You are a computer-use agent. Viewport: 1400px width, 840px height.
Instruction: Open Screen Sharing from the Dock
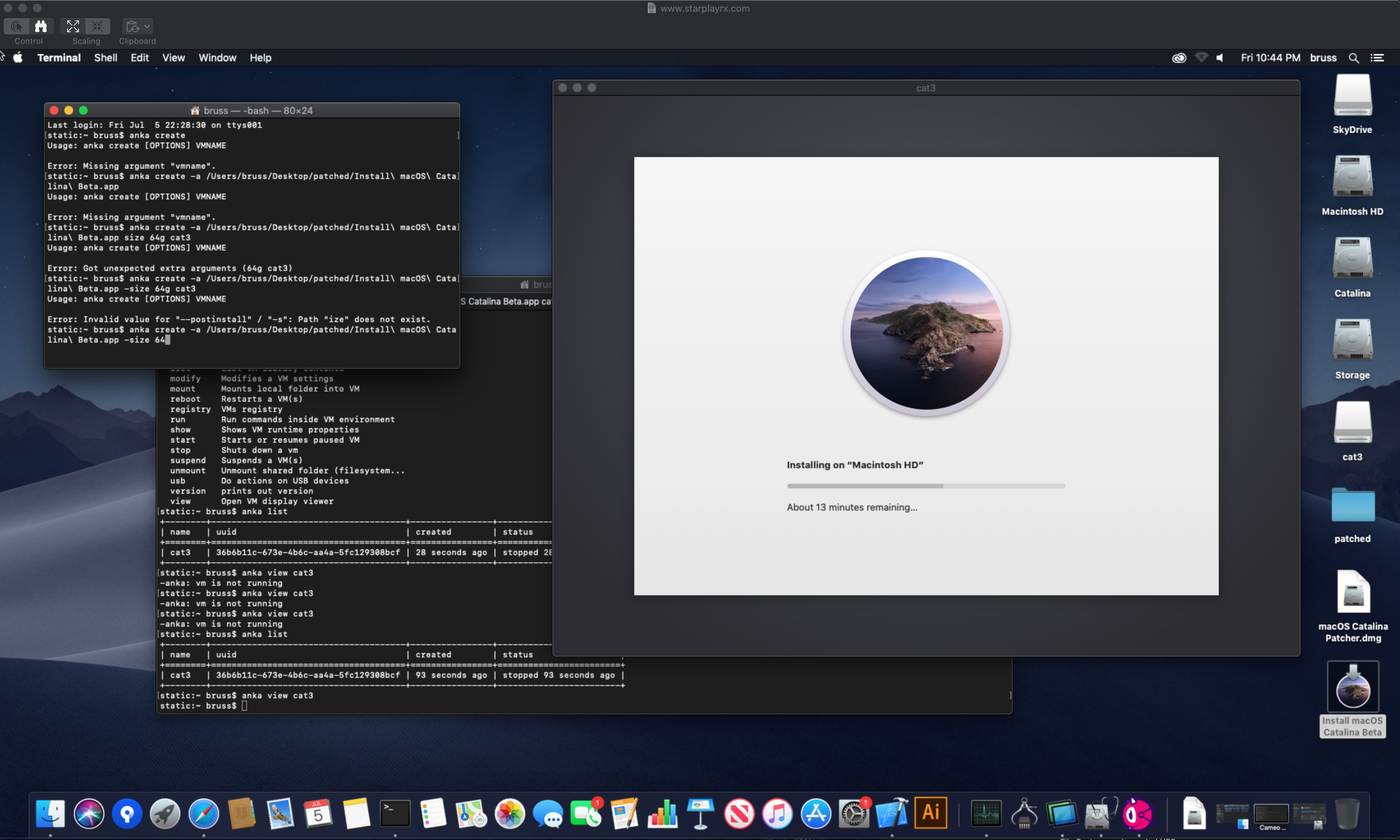pos(1062,814)
